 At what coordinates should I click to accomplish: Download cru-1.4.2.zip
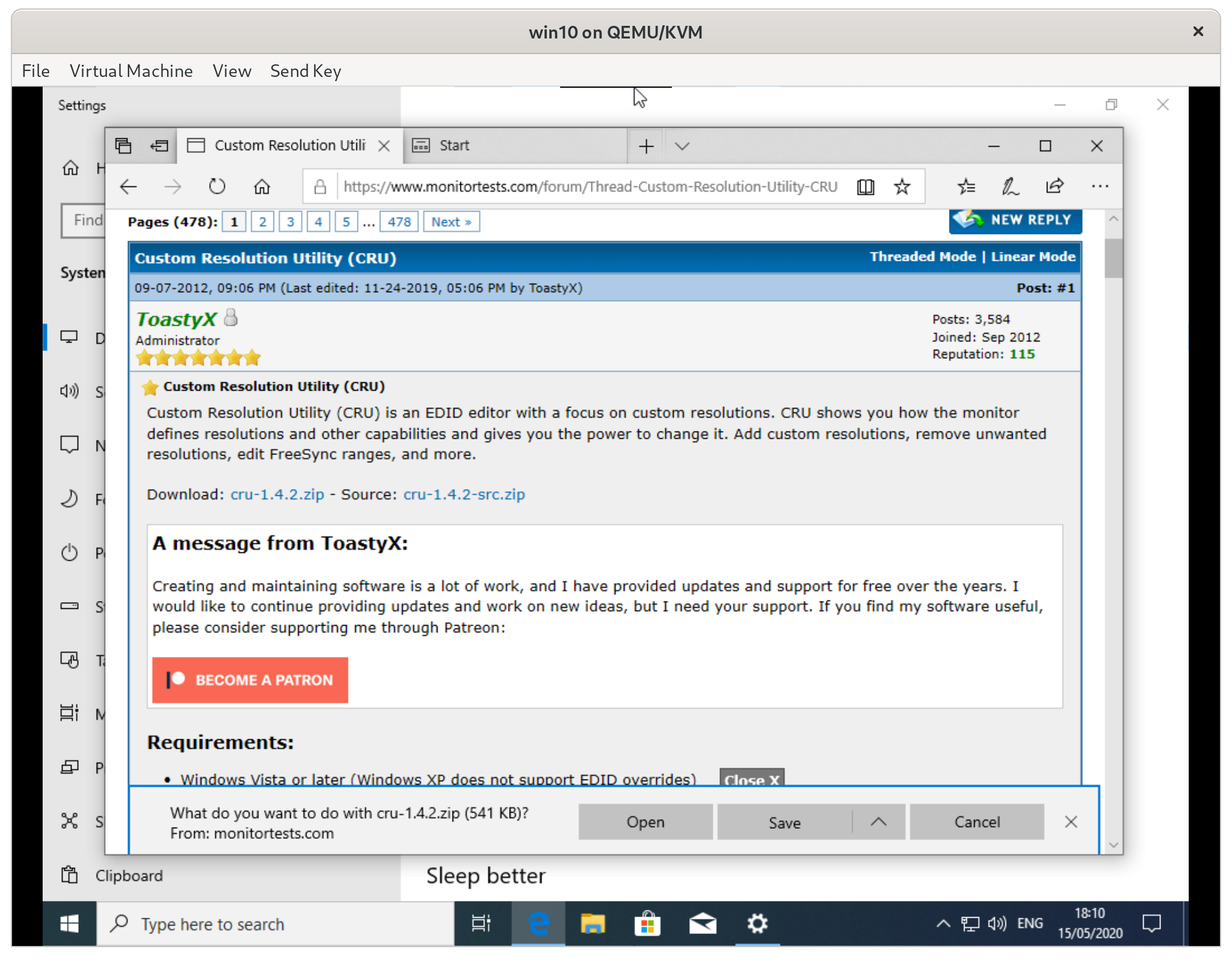[276, 494]
